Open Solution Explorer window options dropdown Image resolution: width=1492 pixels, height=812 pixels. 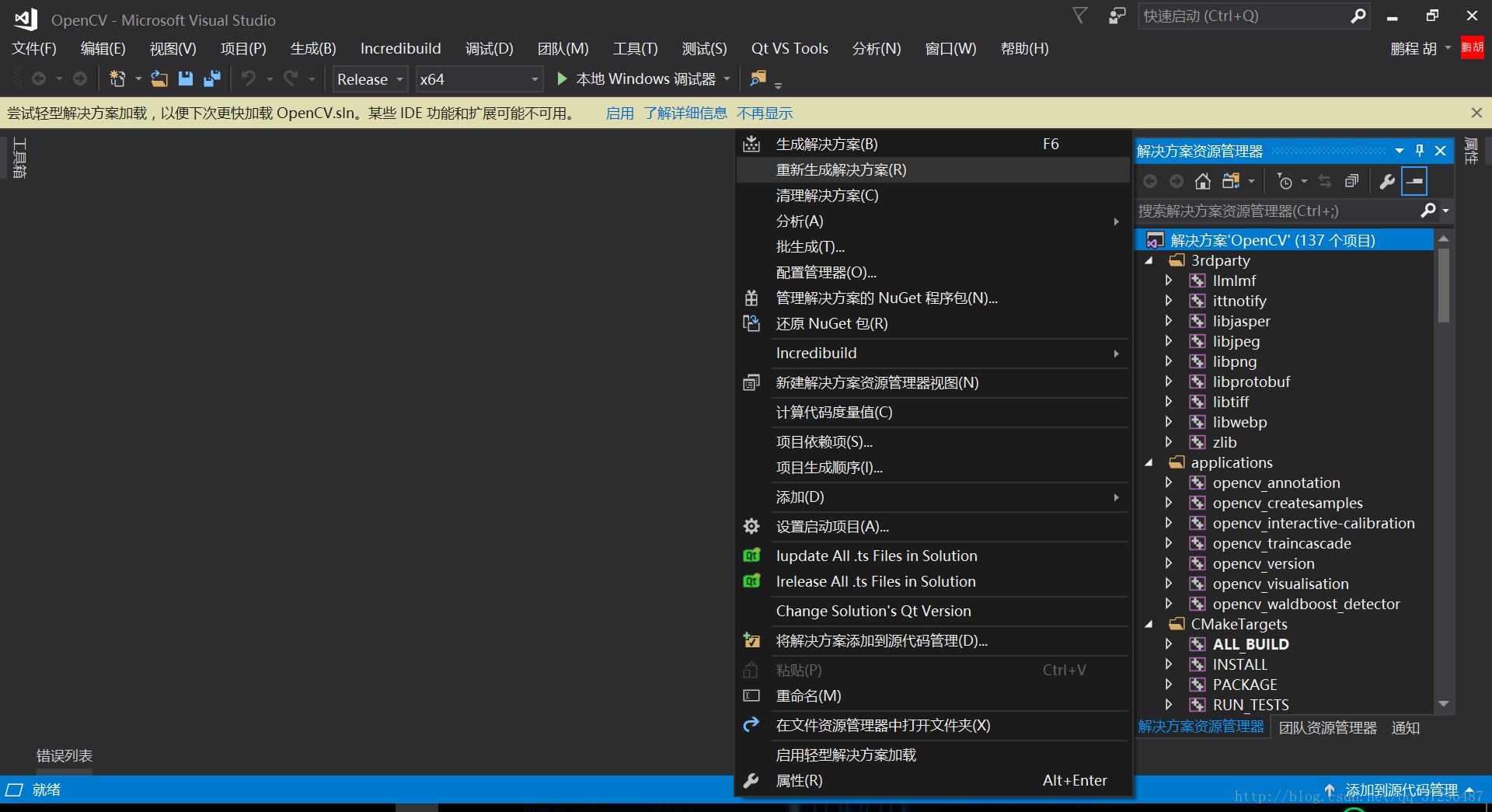tap(1400, 151)
